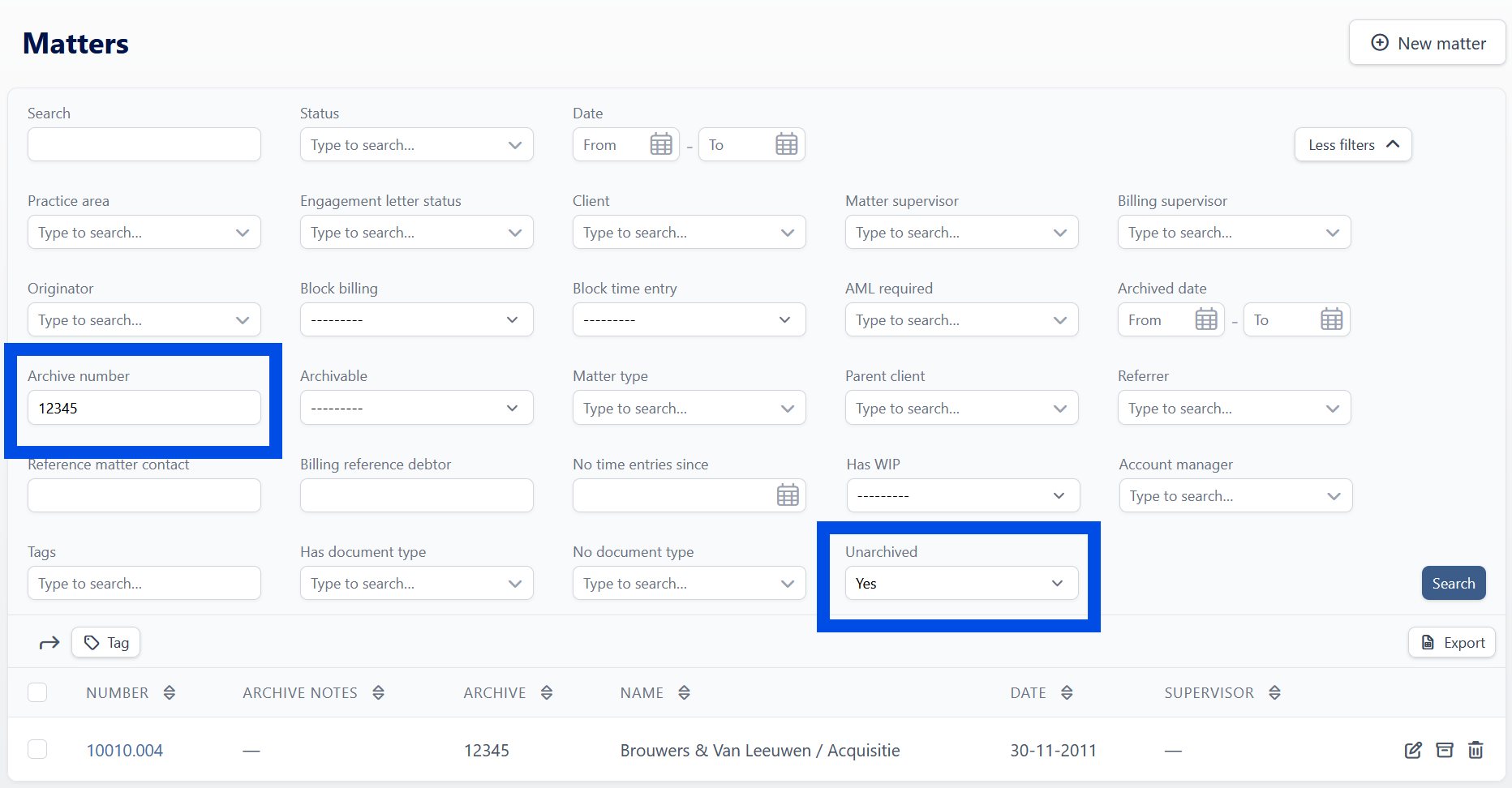Image resolution: width=1512 pixels, height=788 pixels.
Task: Select all rows with the header checkbox
Action: point(37,692)
